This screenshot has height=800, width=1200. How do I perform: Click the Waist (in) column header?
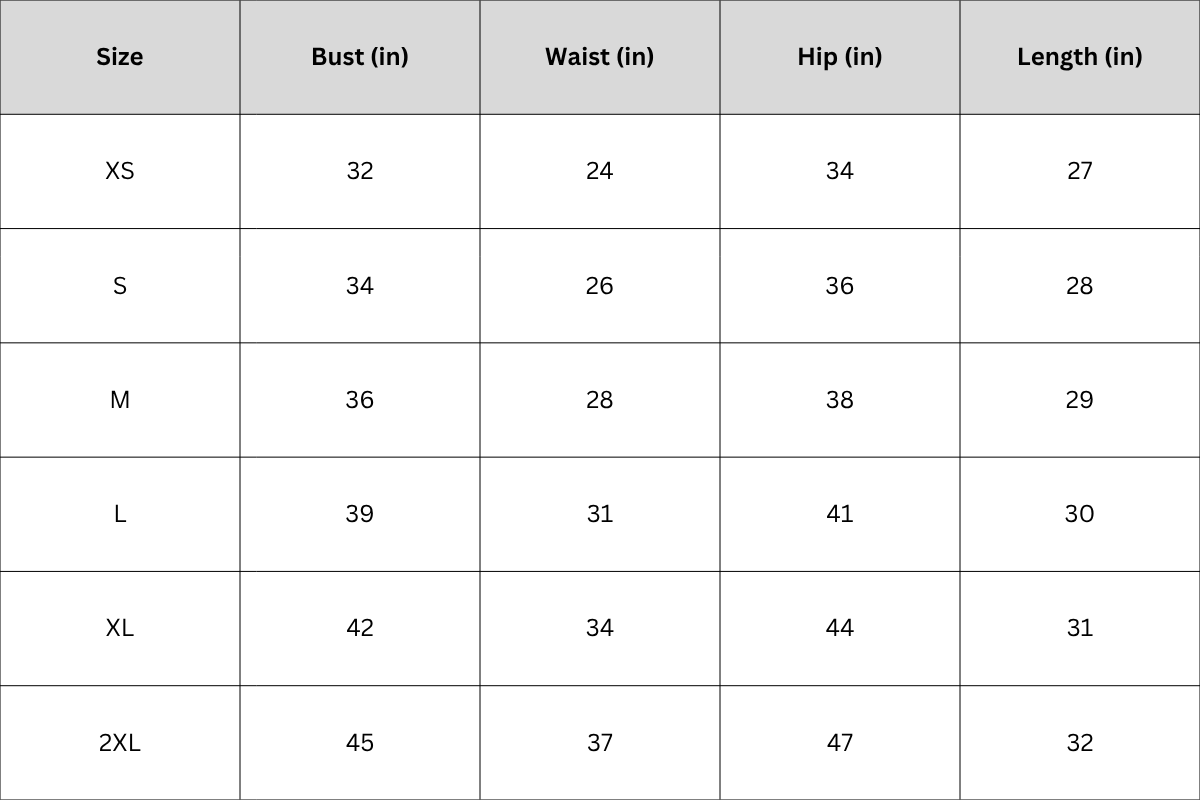(600, 57)
